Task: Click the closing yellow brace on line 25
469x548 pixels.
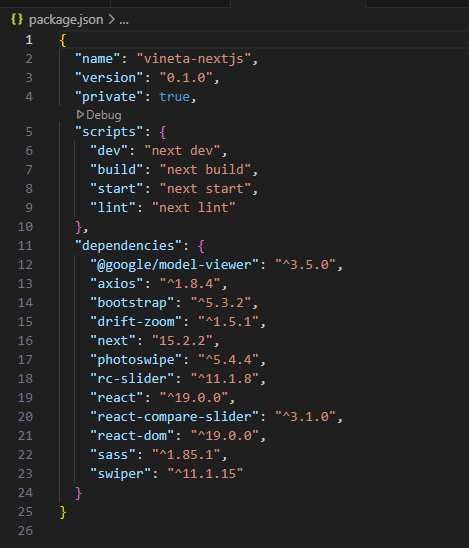Action: [x=63, y=512]
